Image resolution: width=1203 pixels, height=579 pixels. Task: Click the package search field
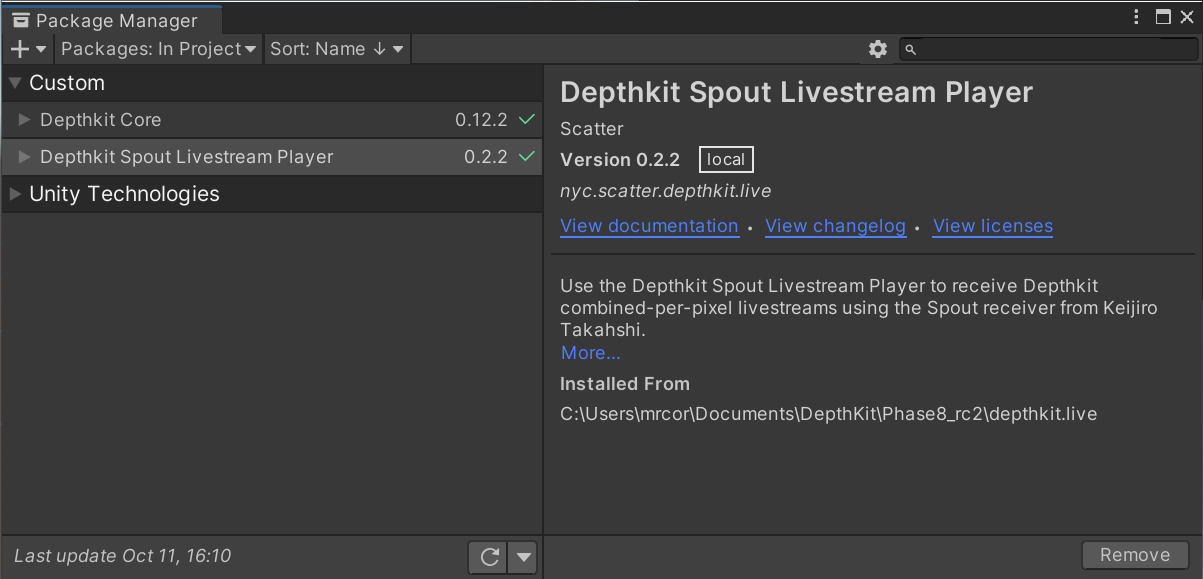[x=1047, y=49]
